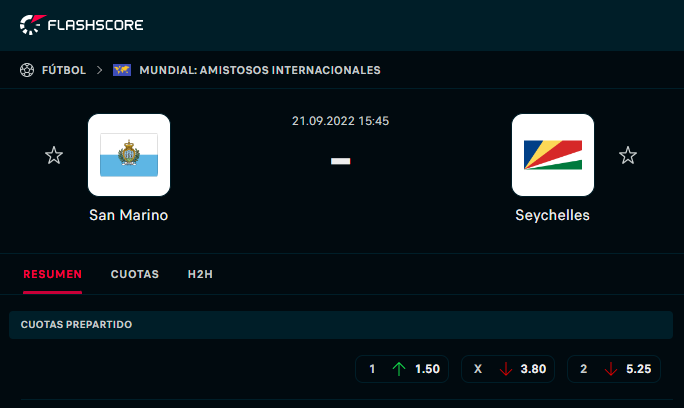Click the Seychelles team name
The width and height of the screenshot is (684, 408).
pyautogui.click(x=553, y=215)
